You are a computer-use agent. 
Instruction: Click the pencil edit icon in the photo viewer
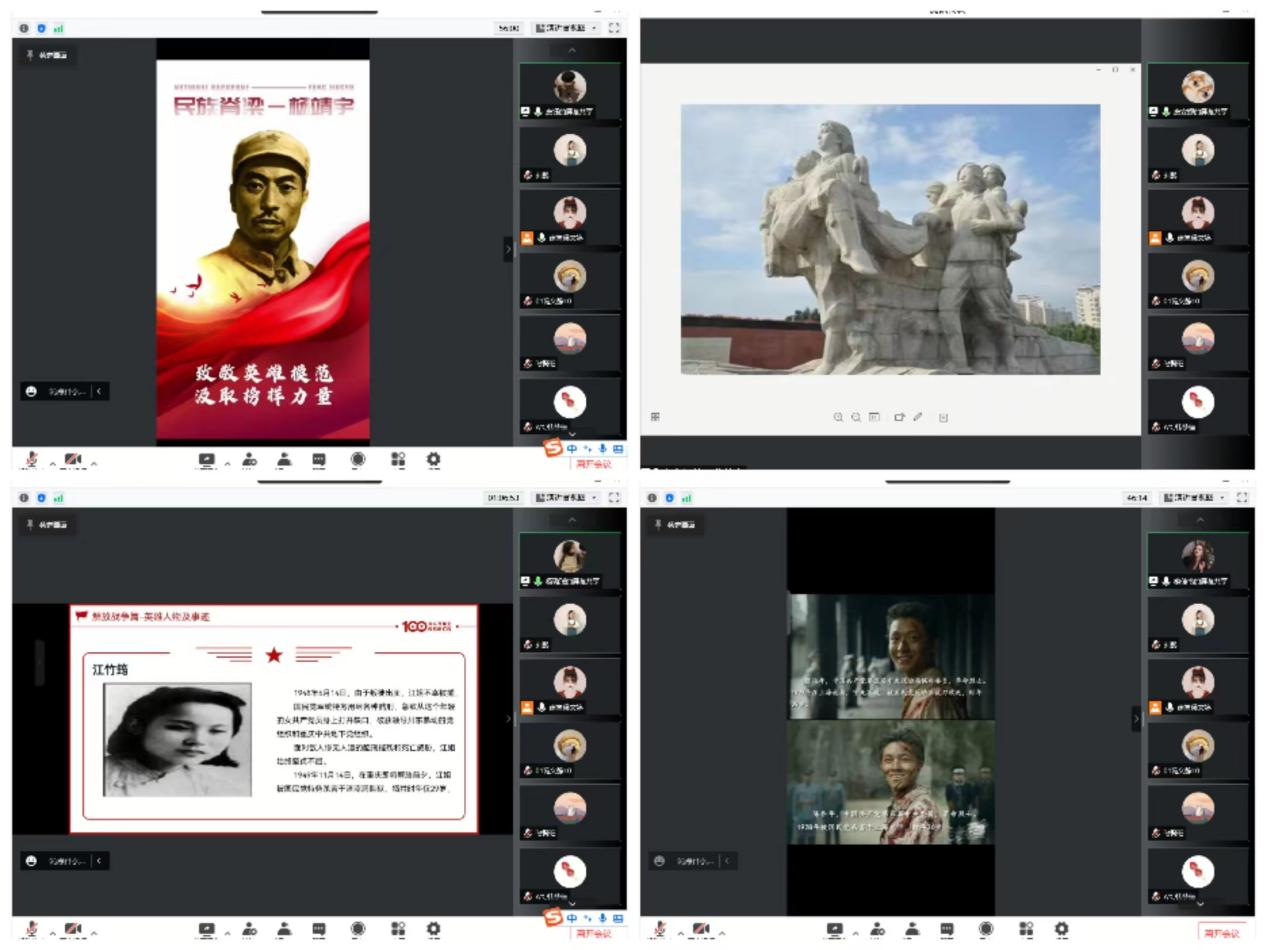click(918, 417)
